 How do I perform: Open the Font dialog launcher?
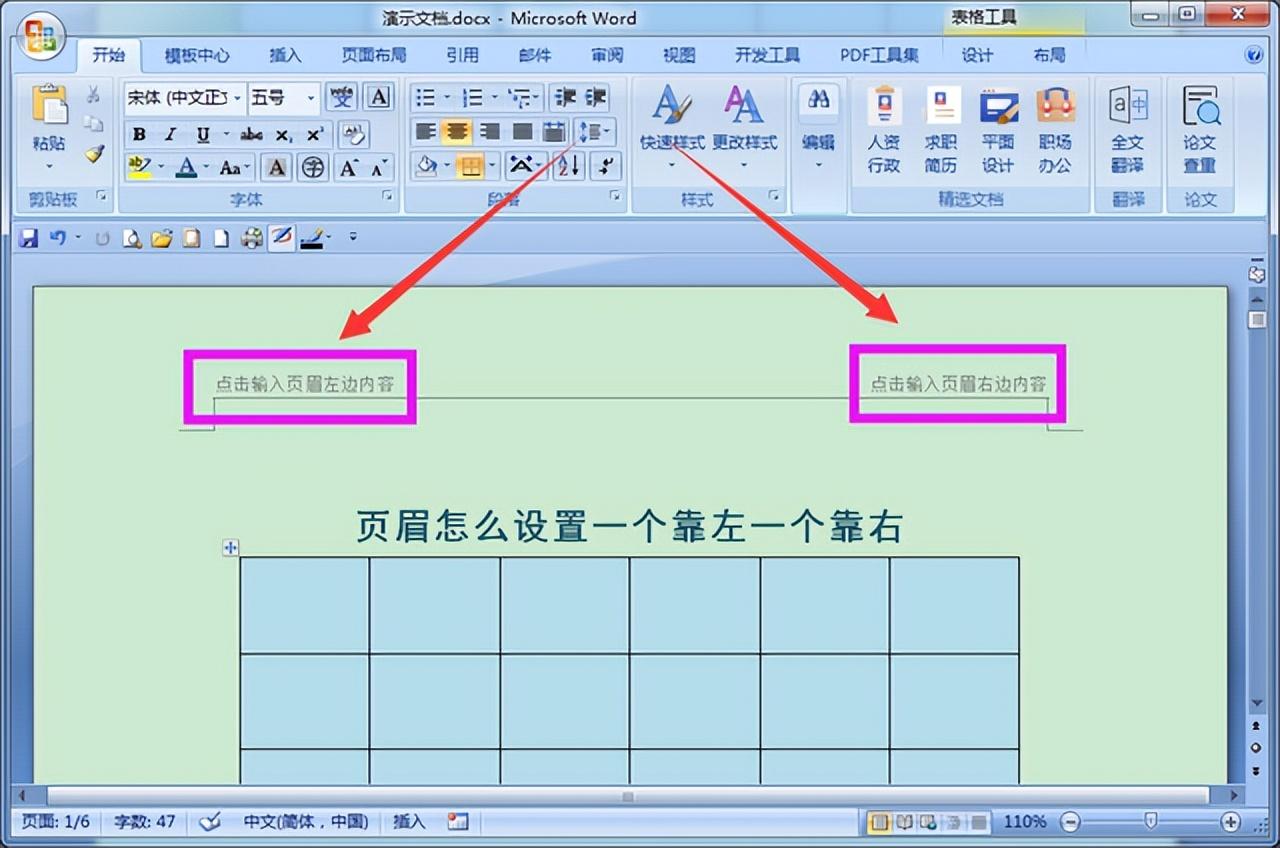388,198
